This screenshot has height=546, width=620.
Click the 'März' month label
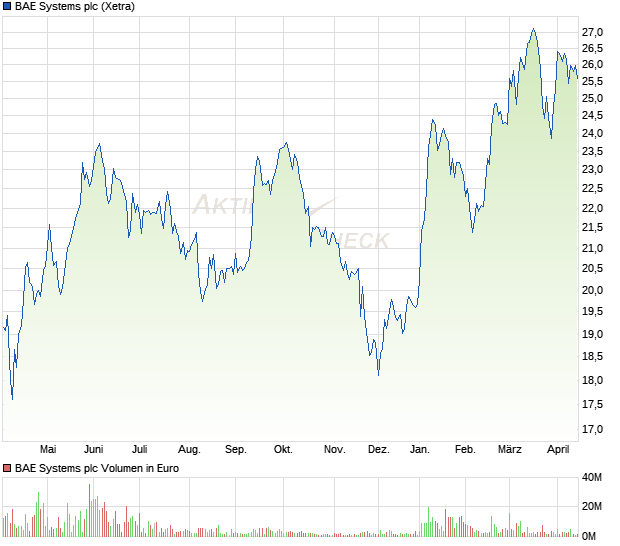[x=510, y=450]
